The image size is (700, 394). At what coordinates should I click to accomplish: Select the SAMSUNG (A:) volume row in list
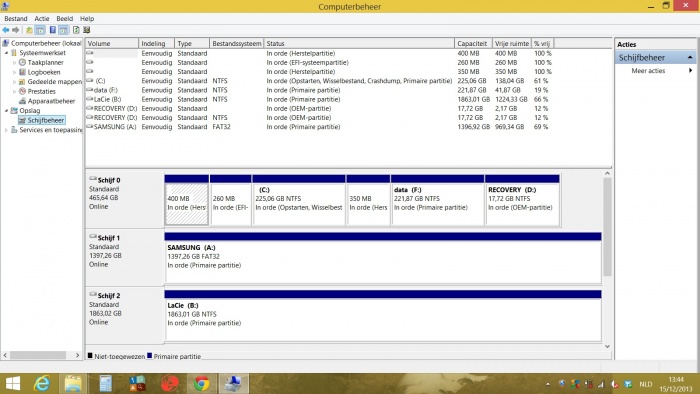[319, 127]
